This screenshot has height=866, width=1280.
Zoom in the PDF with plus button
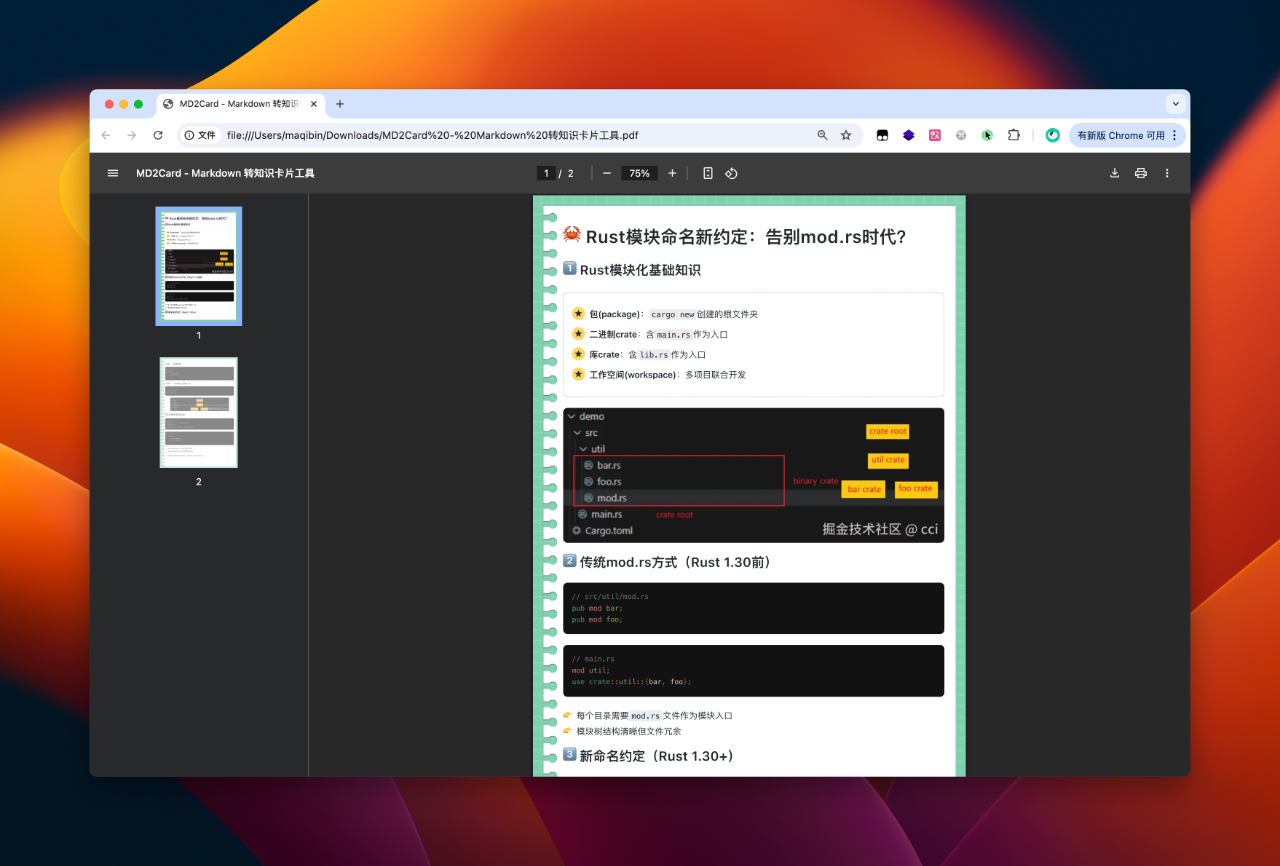pos(672,173)
